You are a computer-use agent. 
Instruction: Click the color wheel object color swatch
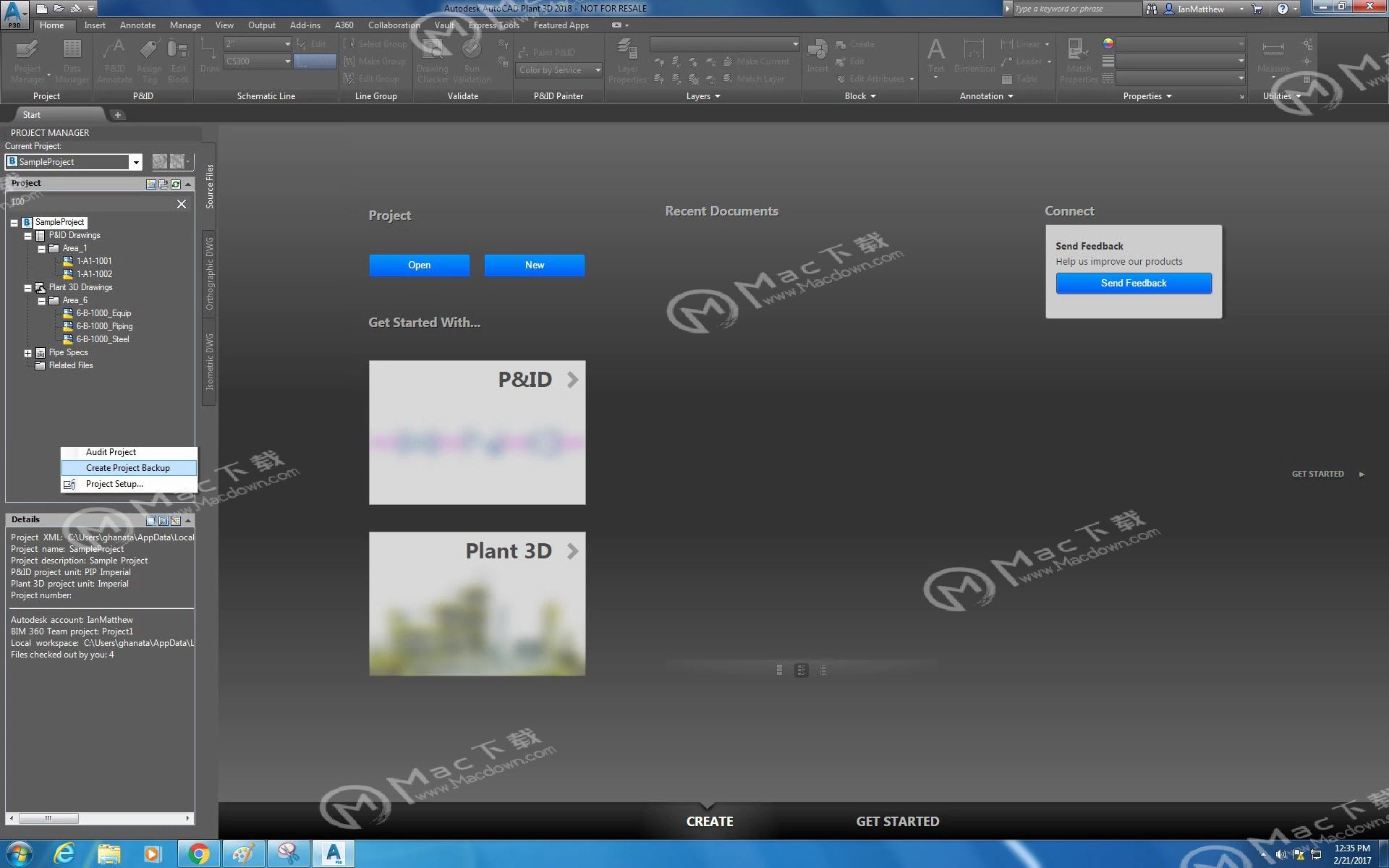[1108, 43]
